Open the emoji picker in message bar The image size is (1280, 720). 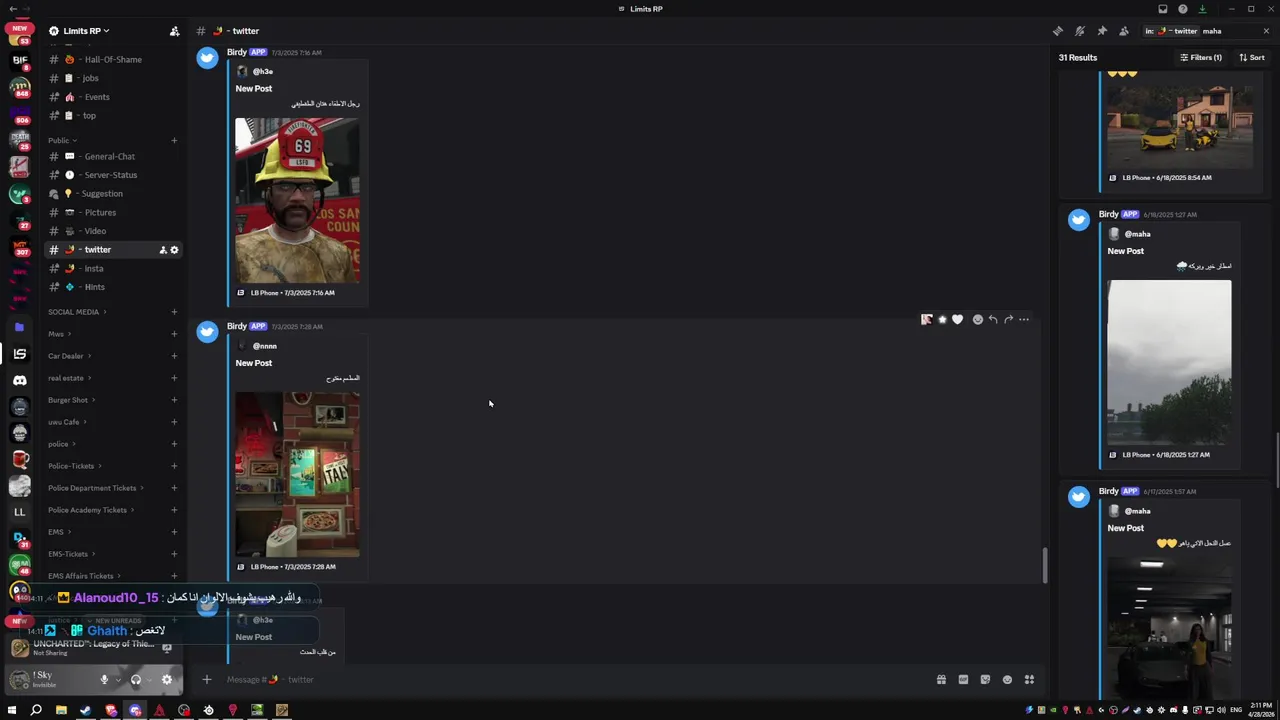coord(1007,680)
